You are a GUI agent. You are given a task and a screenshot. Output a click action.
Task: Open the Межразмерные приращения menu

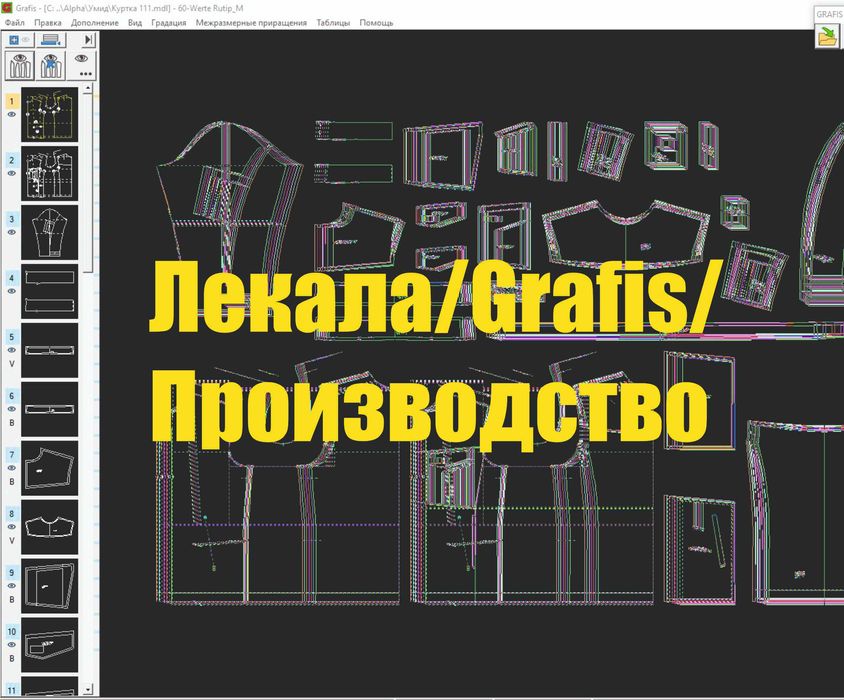[251, 23]
